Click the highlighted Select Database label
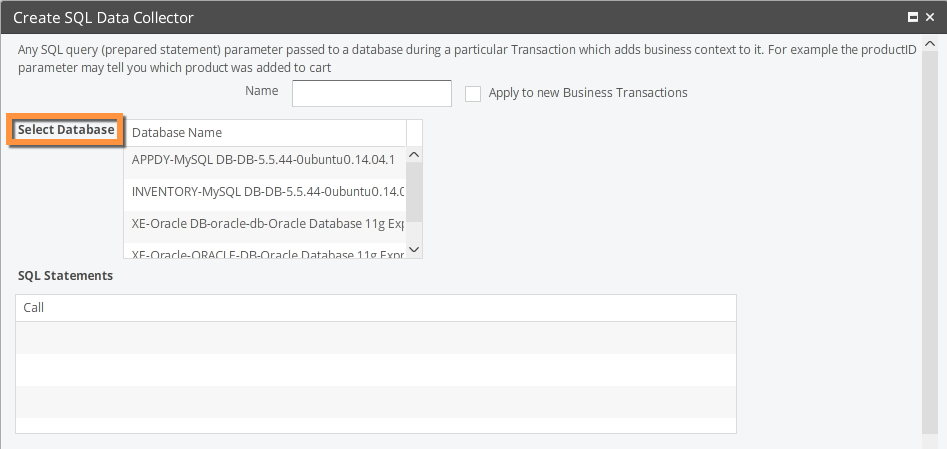This screenshot has width=947, height=449. click(x=66, y=130)
